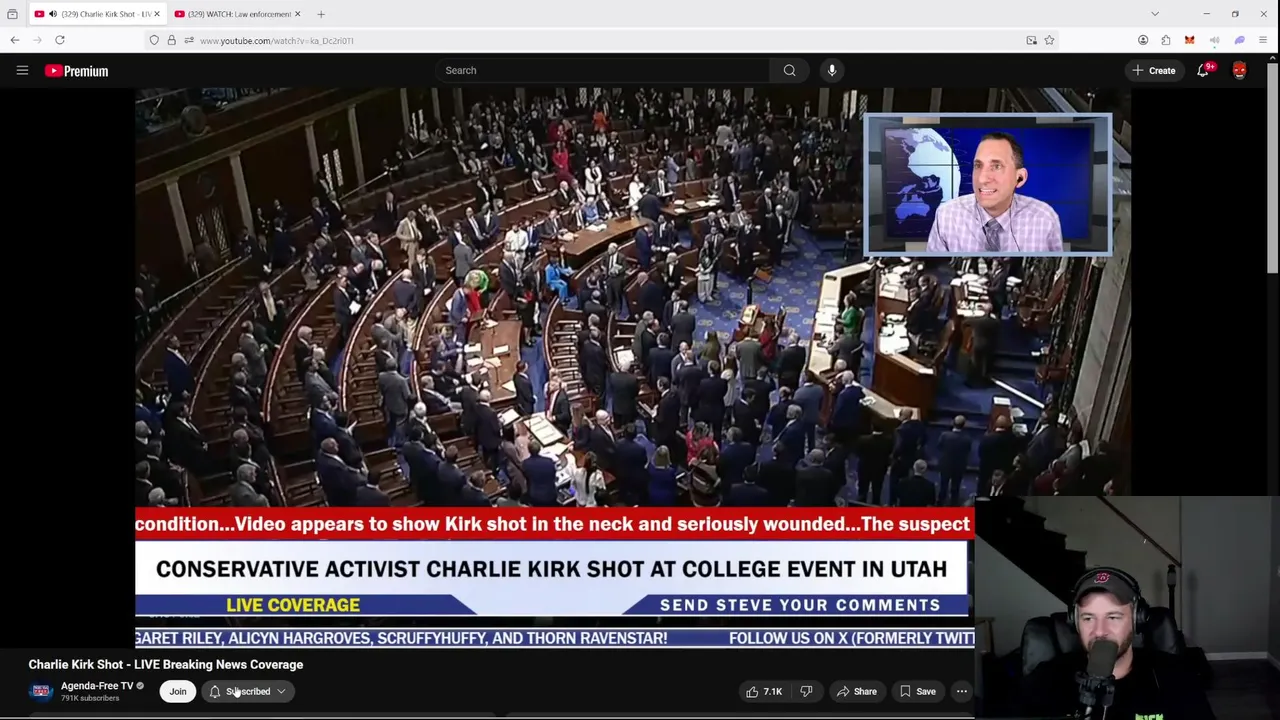Open a new browser tab
This screenshot has height=720, width=1280.
[321, 14]
